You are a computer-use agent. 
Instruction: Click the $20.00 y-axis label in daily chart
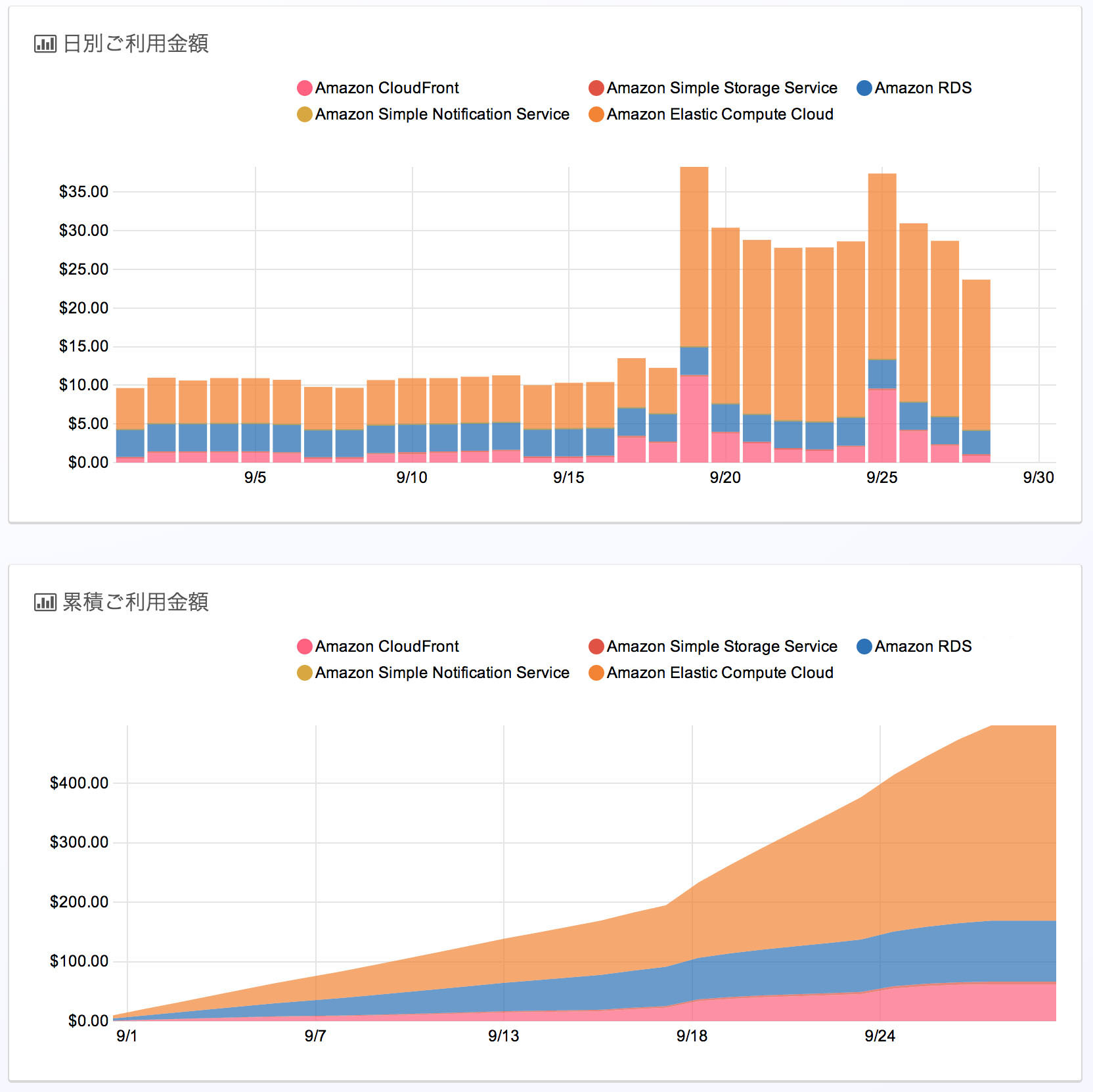(x=83, y=308)
